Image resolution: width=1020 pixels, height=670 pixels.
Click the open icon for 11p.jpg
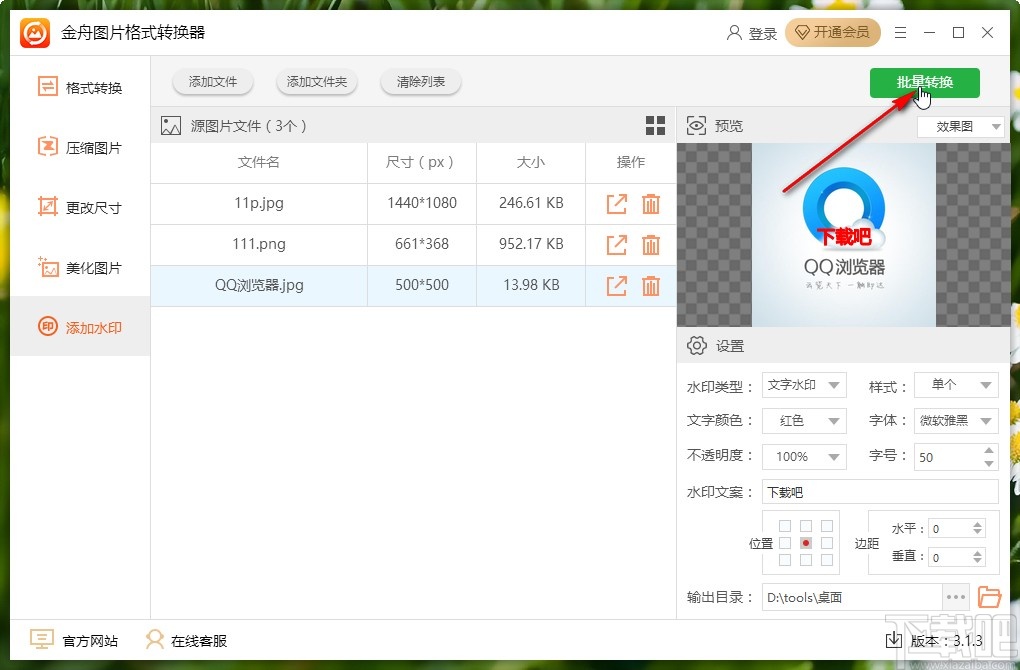[616, 204]
